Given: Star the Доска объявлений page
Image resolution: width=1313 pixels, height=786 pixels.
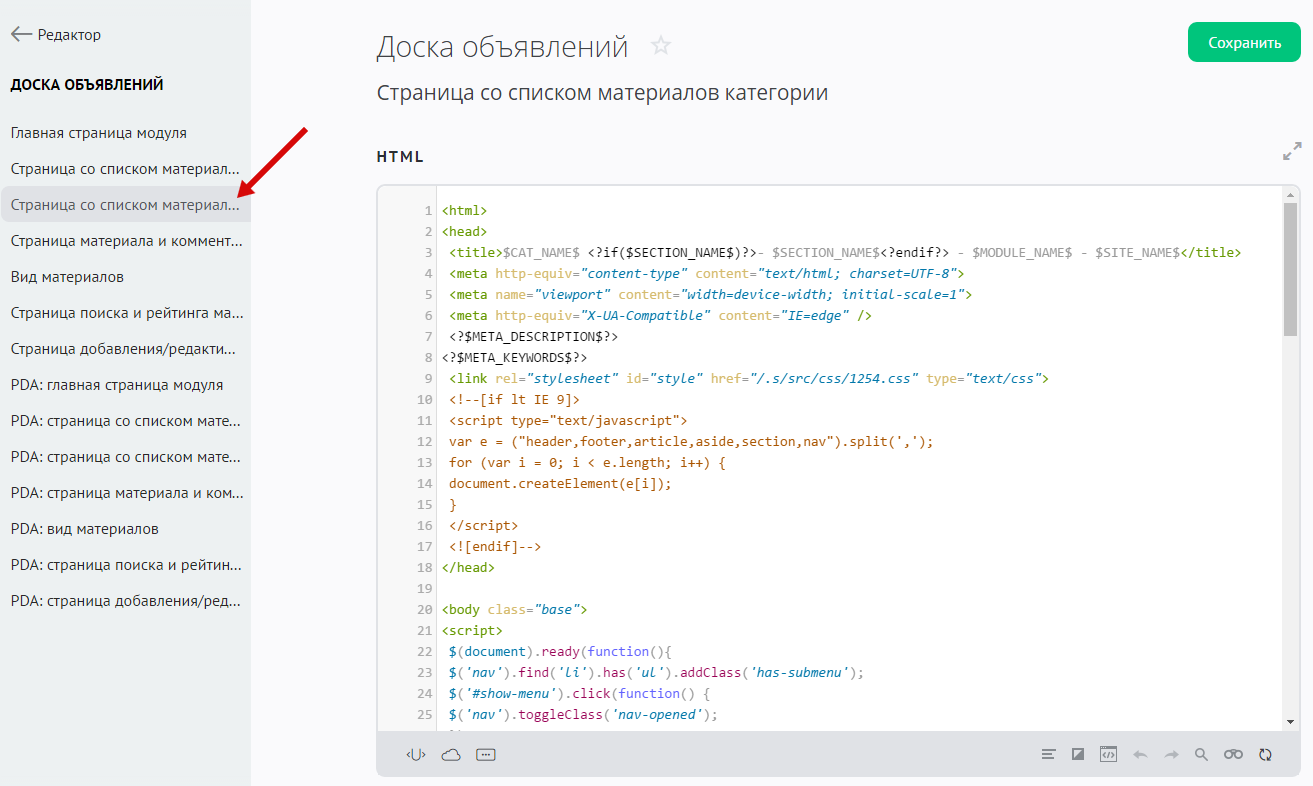Looking at the screenshot, I should click(x=661, y=46).
